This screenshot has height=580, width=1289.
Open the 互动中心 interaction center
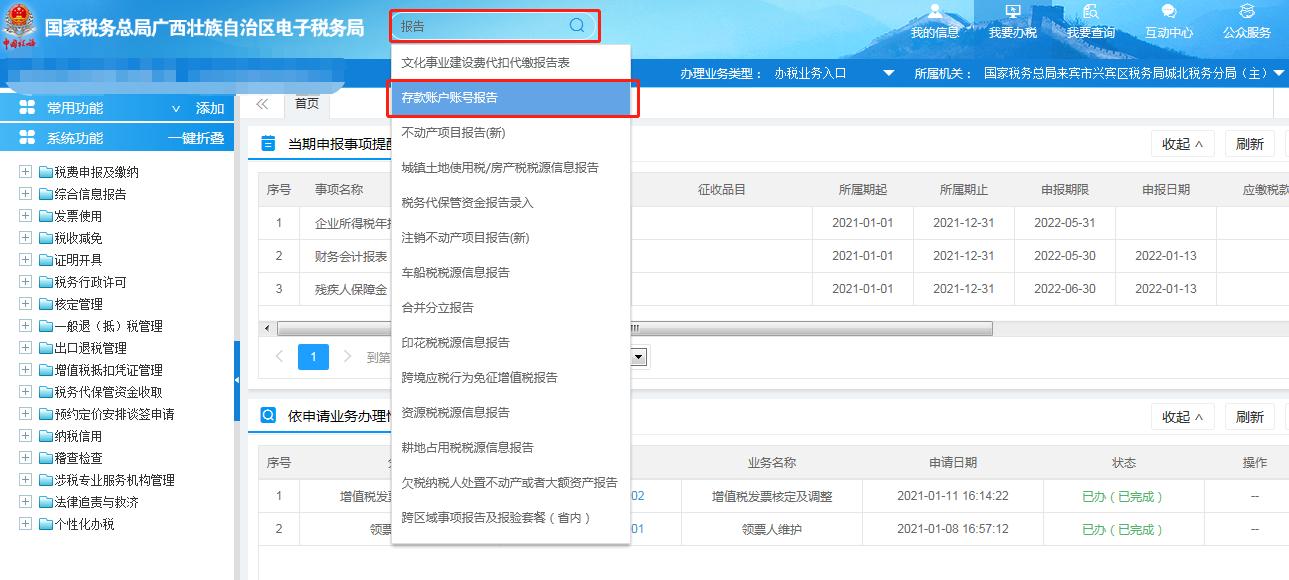point(1168,22)
